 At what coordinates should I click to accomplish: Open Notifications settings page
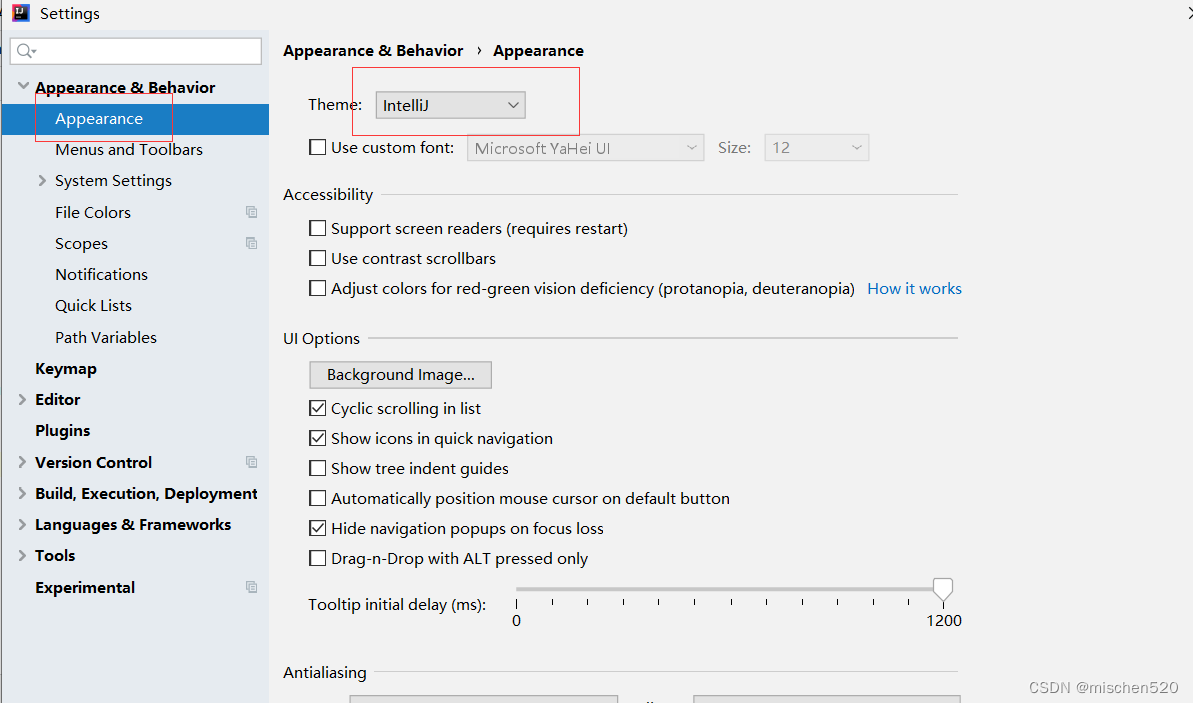point(101,275)
